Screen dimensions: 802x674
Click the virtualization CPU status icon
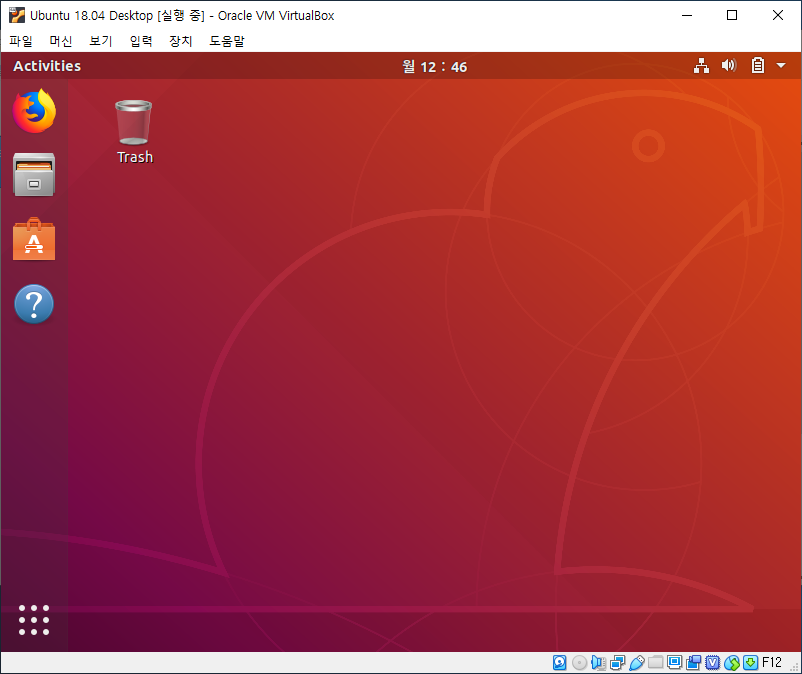712,663
